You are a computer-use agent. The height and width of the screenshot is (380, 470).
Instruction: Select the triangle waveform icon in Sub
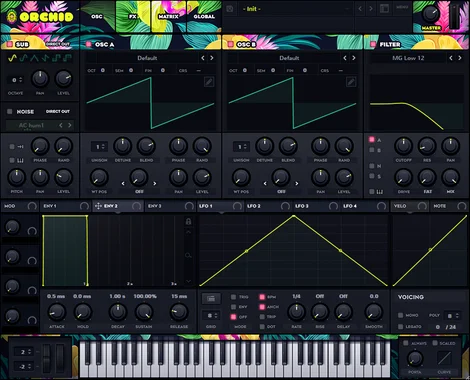click(x=34, y=59)
